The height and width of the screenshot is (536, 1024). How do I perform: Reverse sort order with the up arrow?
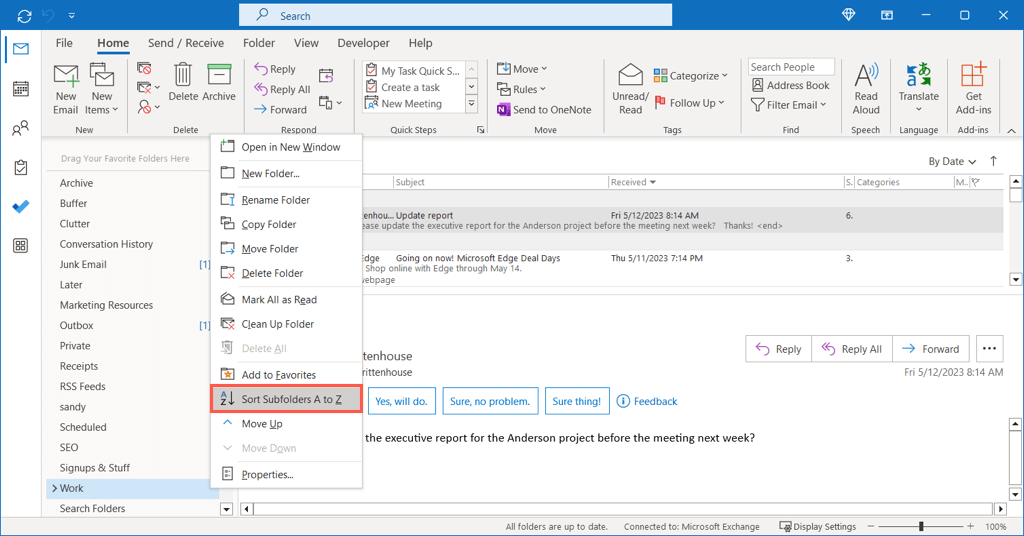point(993,161)
